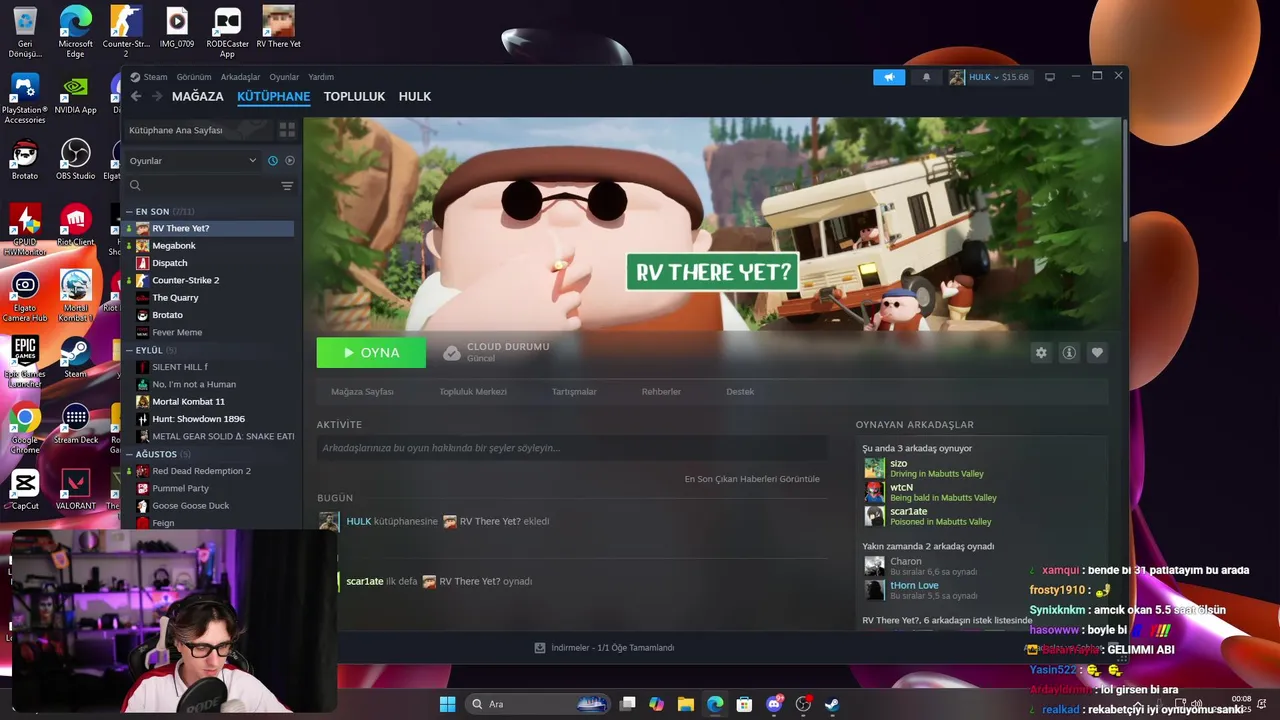Open the HULK profile tab
The image size is (1280, 720).
pos(415,97)
